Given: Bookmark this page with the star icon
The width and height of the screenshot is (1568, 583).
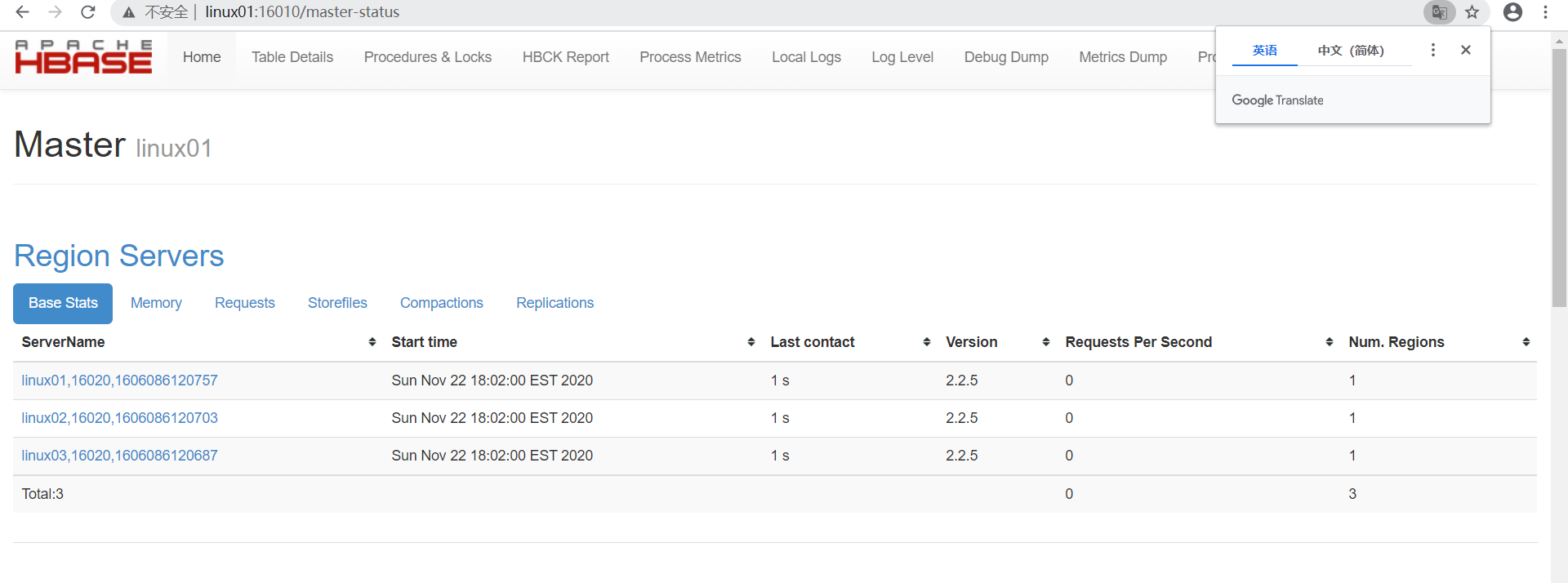Looking at the screenshot, I should tap(1472, 12).
